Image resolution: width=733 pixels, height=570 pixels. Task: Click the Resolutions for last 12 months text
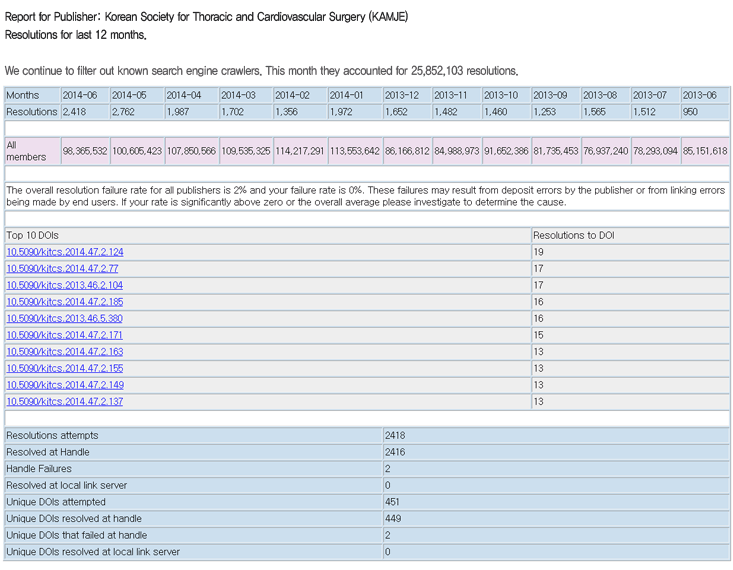pyautogui.click(x=76, y=35)
